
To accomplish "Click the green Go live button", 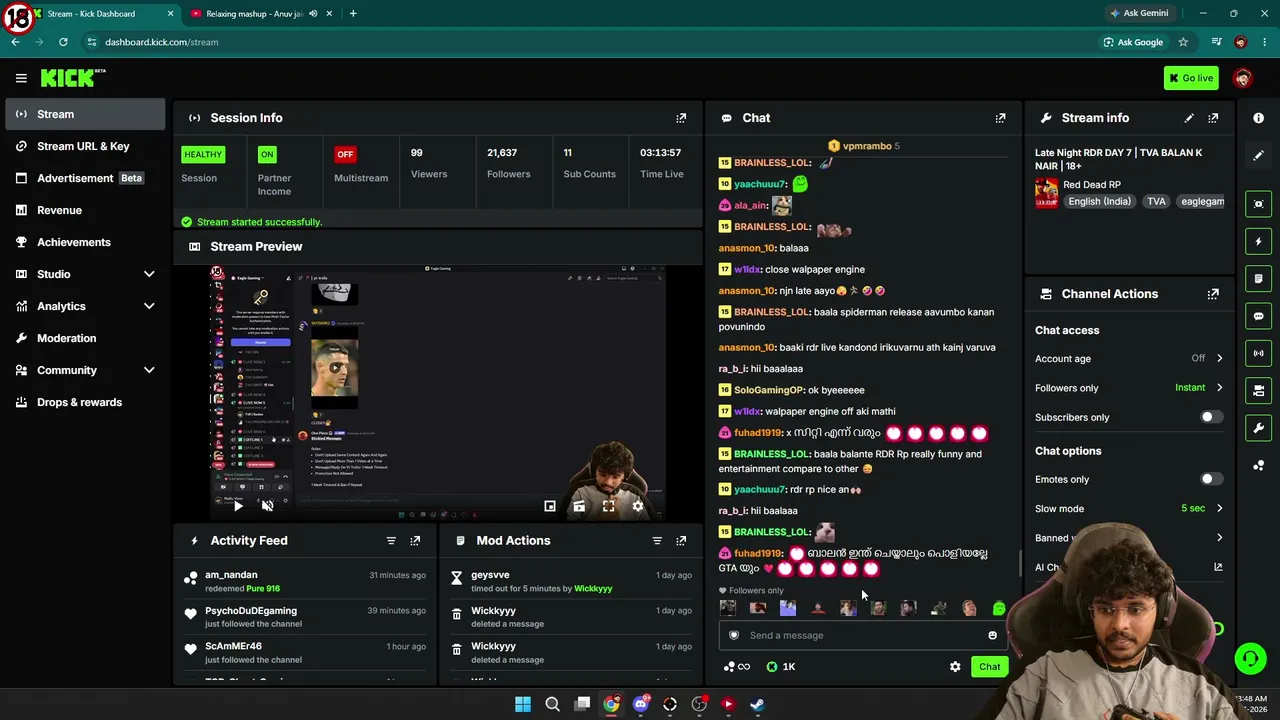I will (x=1191, y=78).
